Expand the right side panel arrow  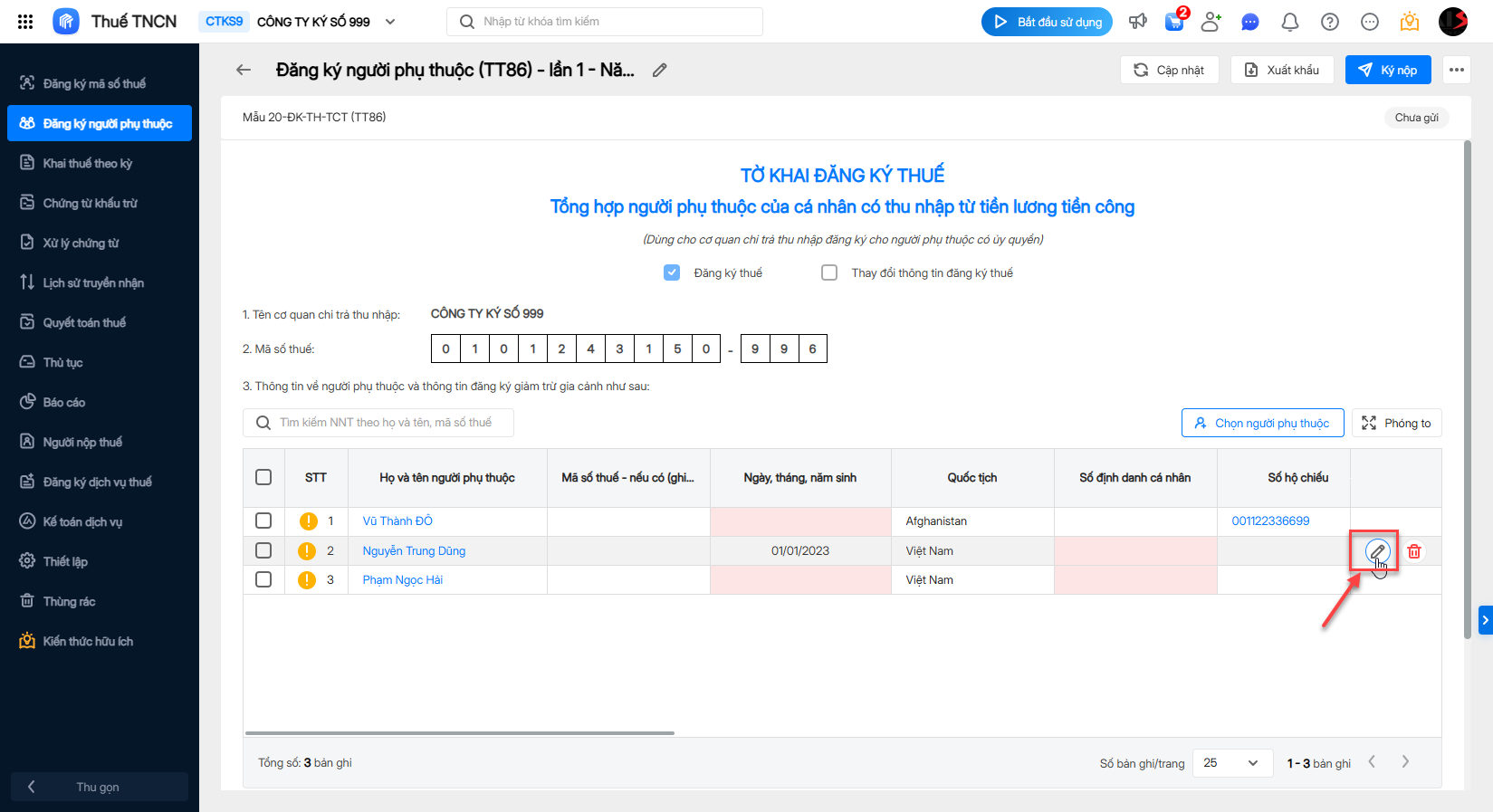point(1486,620)
